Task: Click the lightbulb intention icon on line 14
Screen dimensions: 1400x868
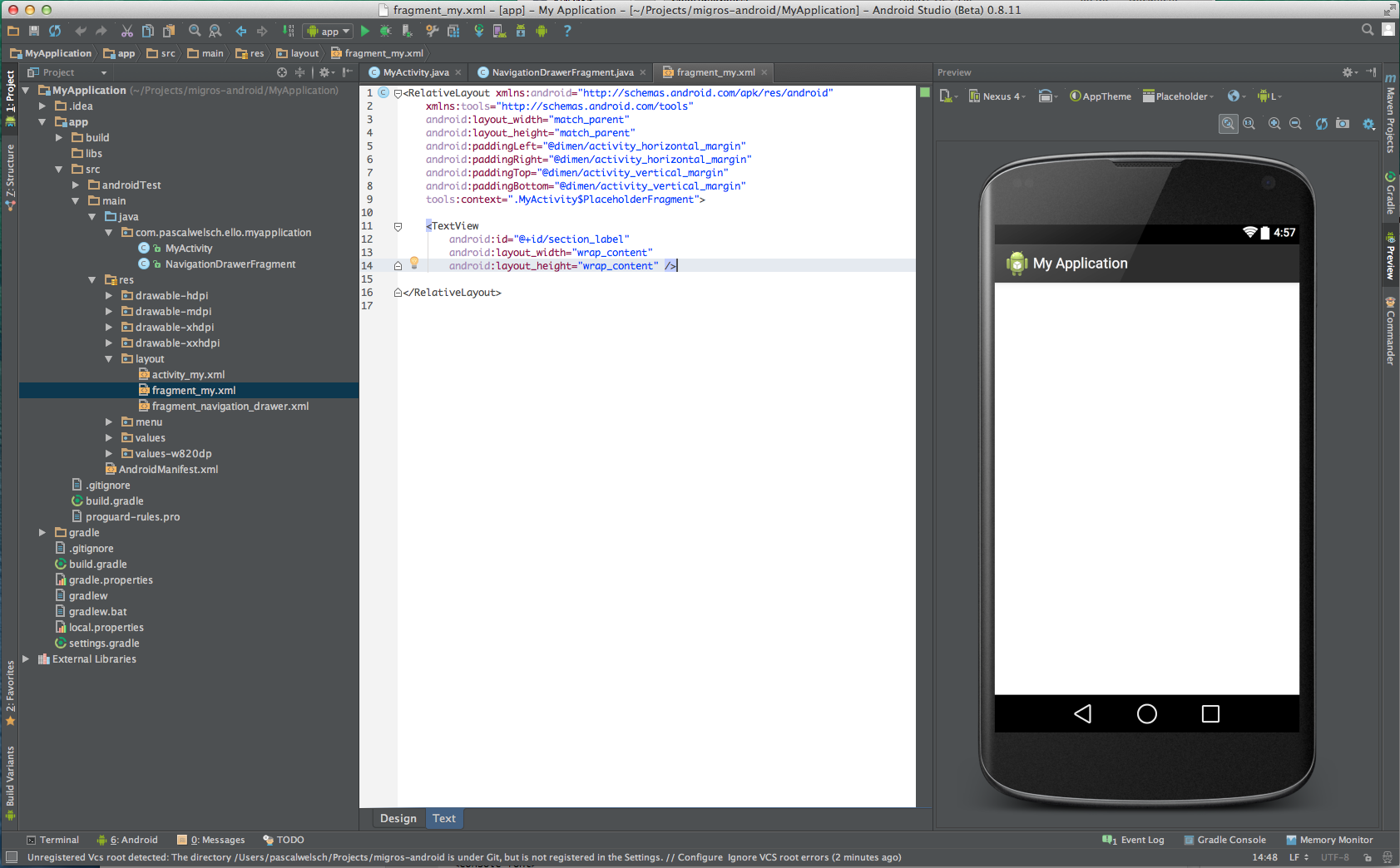Action: click(x=414, y=264)
